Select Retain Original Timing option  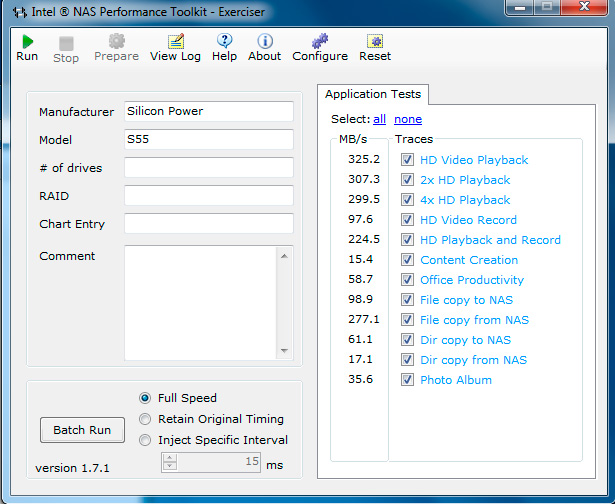146,419
